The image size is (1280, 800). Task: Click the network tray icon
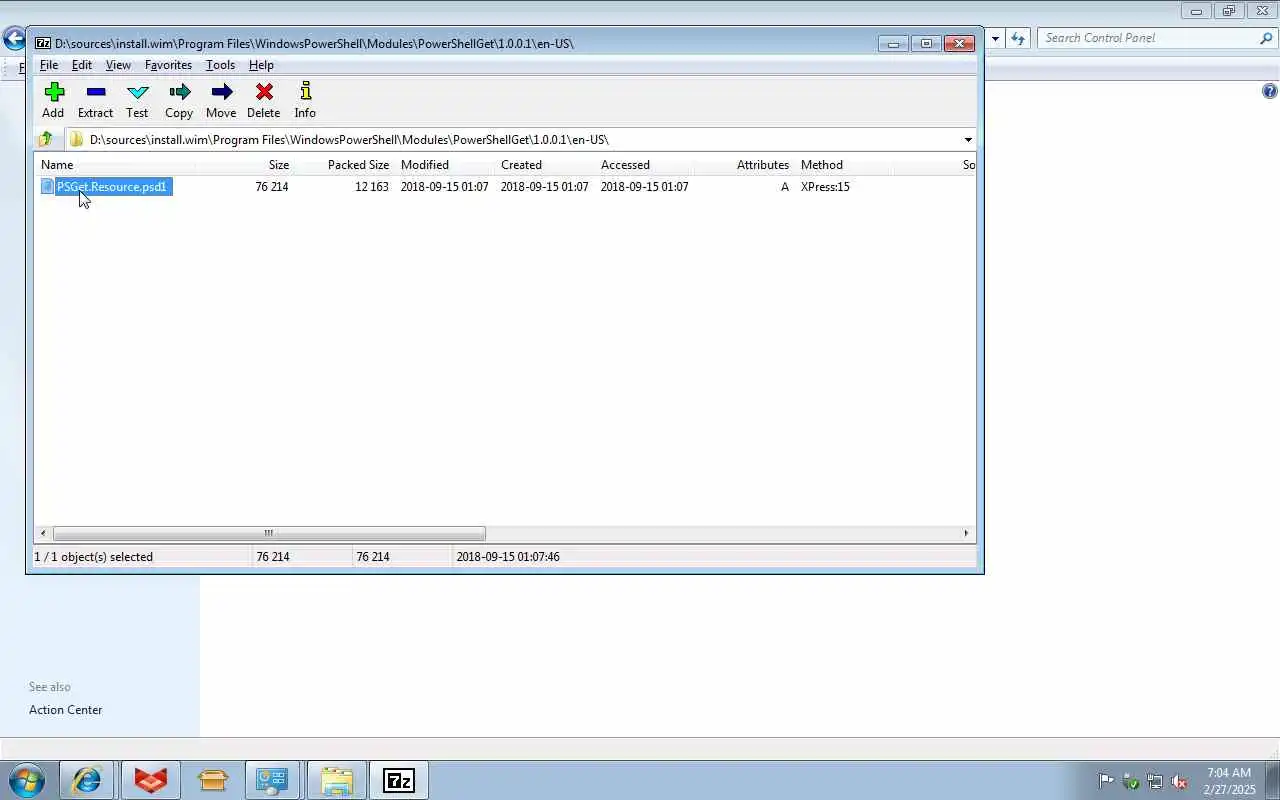pos(1155,781)
